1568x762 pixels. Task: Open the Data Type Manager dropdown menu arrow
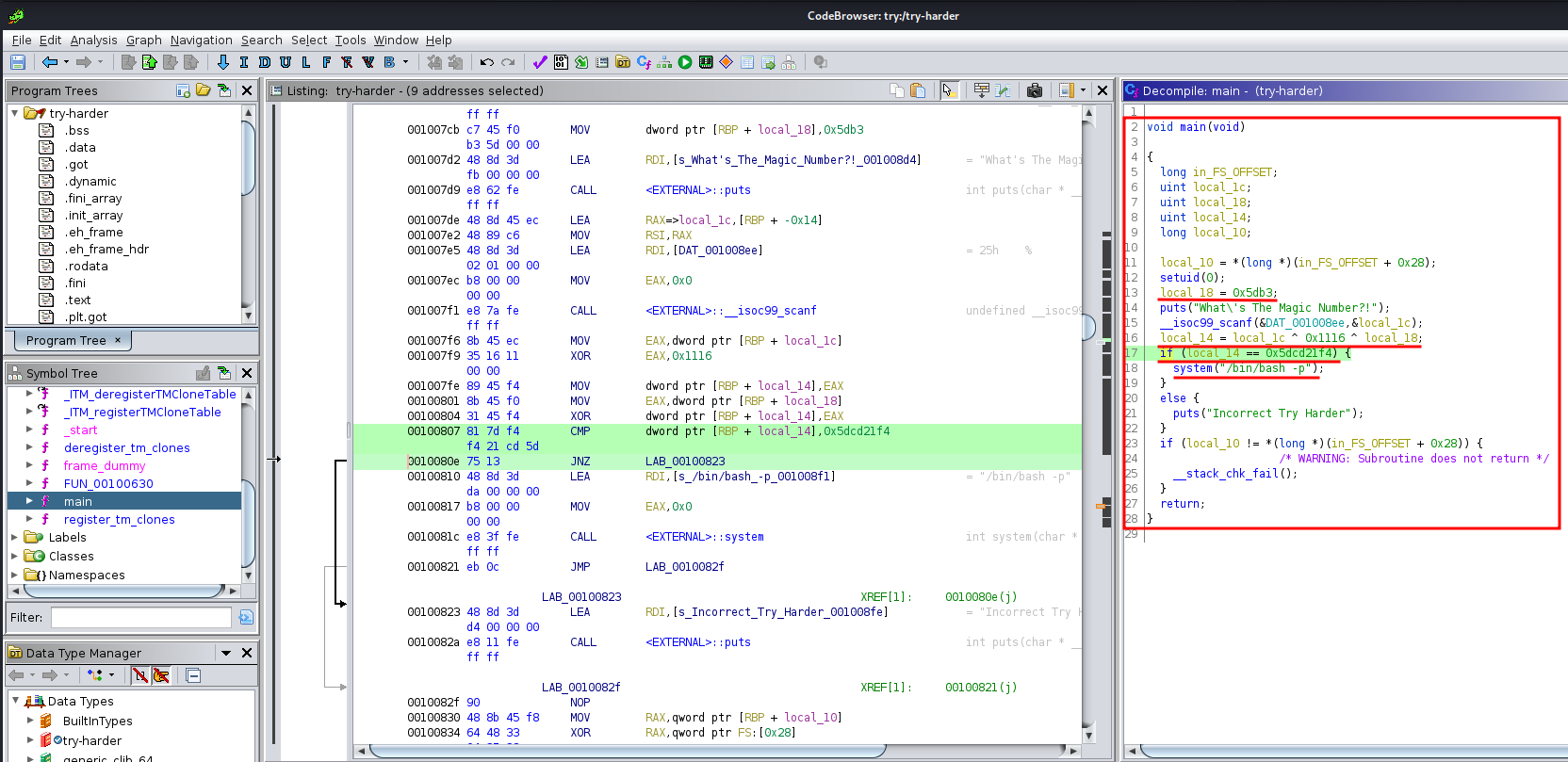[226, 653]
